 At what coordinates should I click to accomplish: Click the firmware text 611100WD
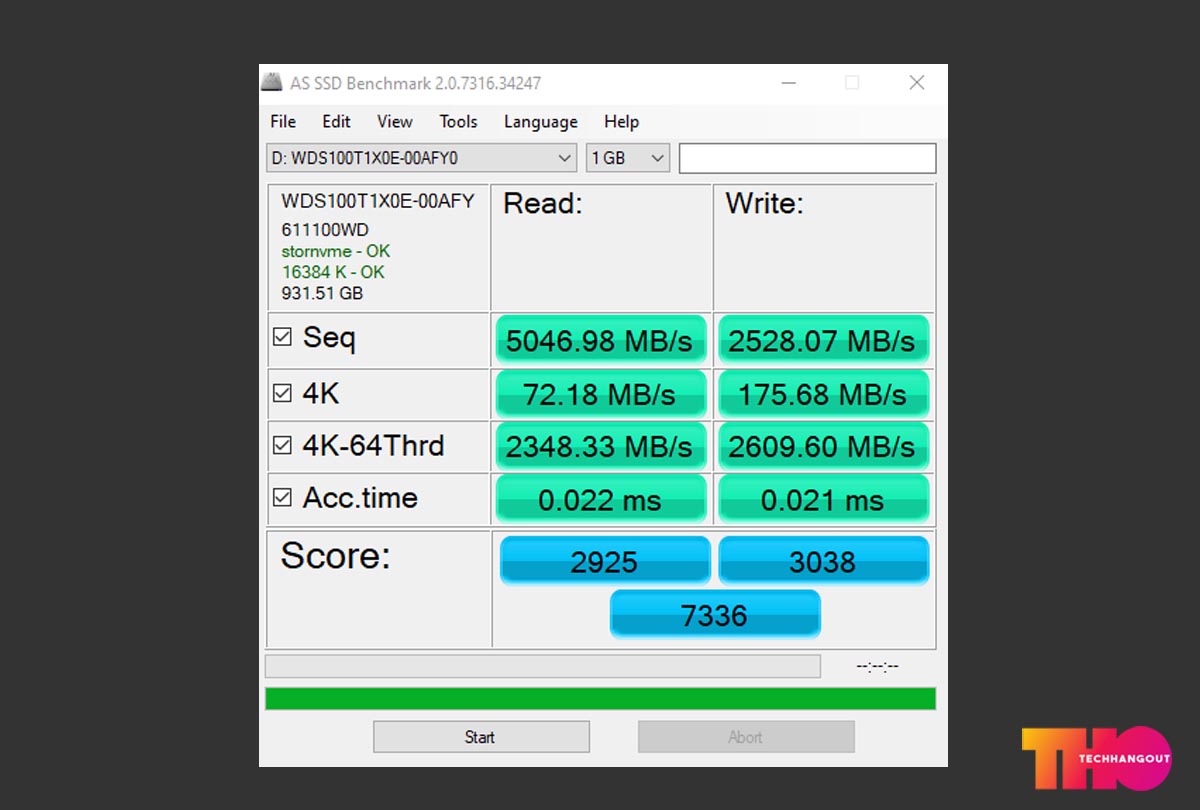point(325,230)
